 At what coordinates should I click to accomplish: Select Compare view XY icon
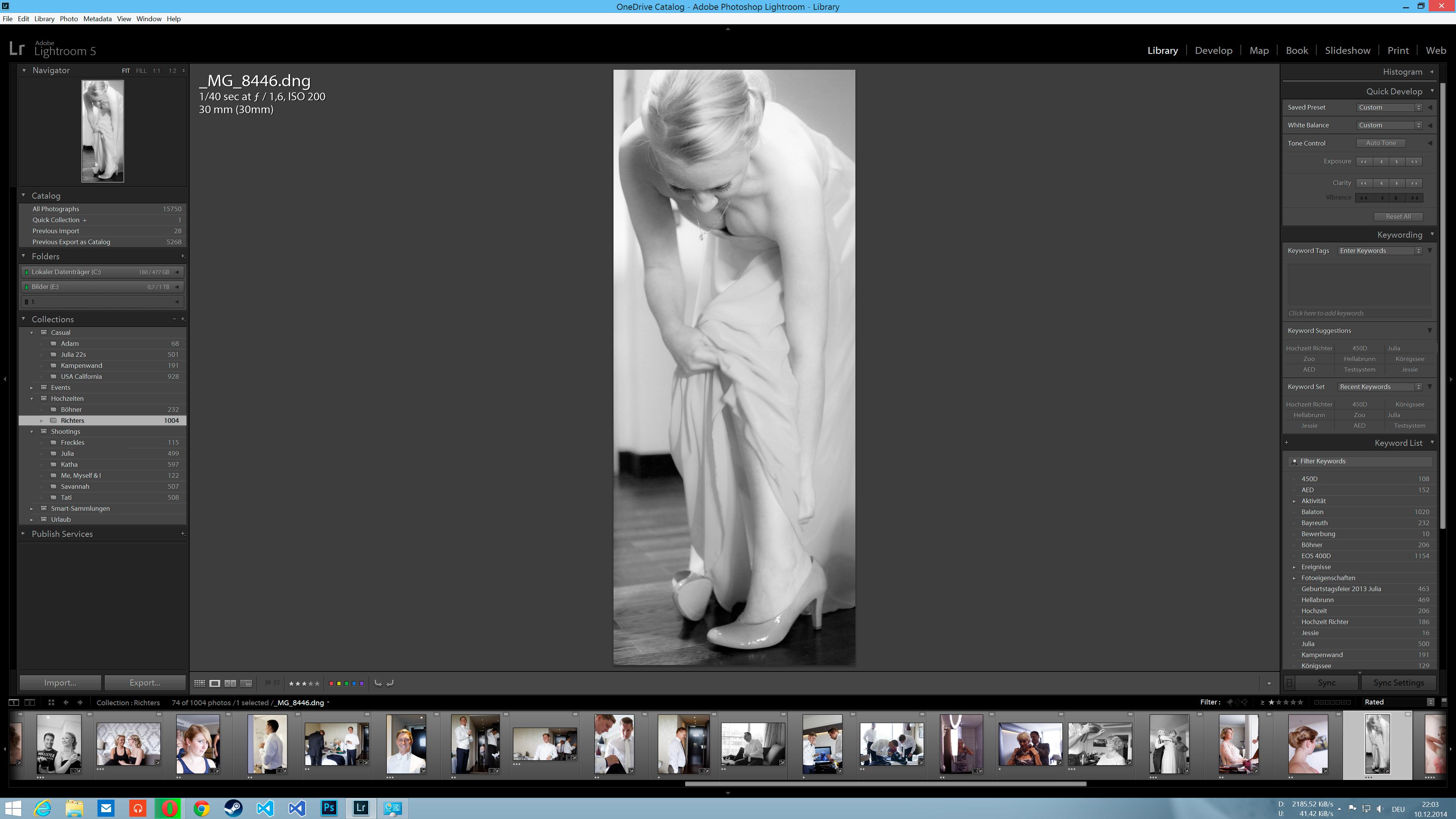coord(230,683)
